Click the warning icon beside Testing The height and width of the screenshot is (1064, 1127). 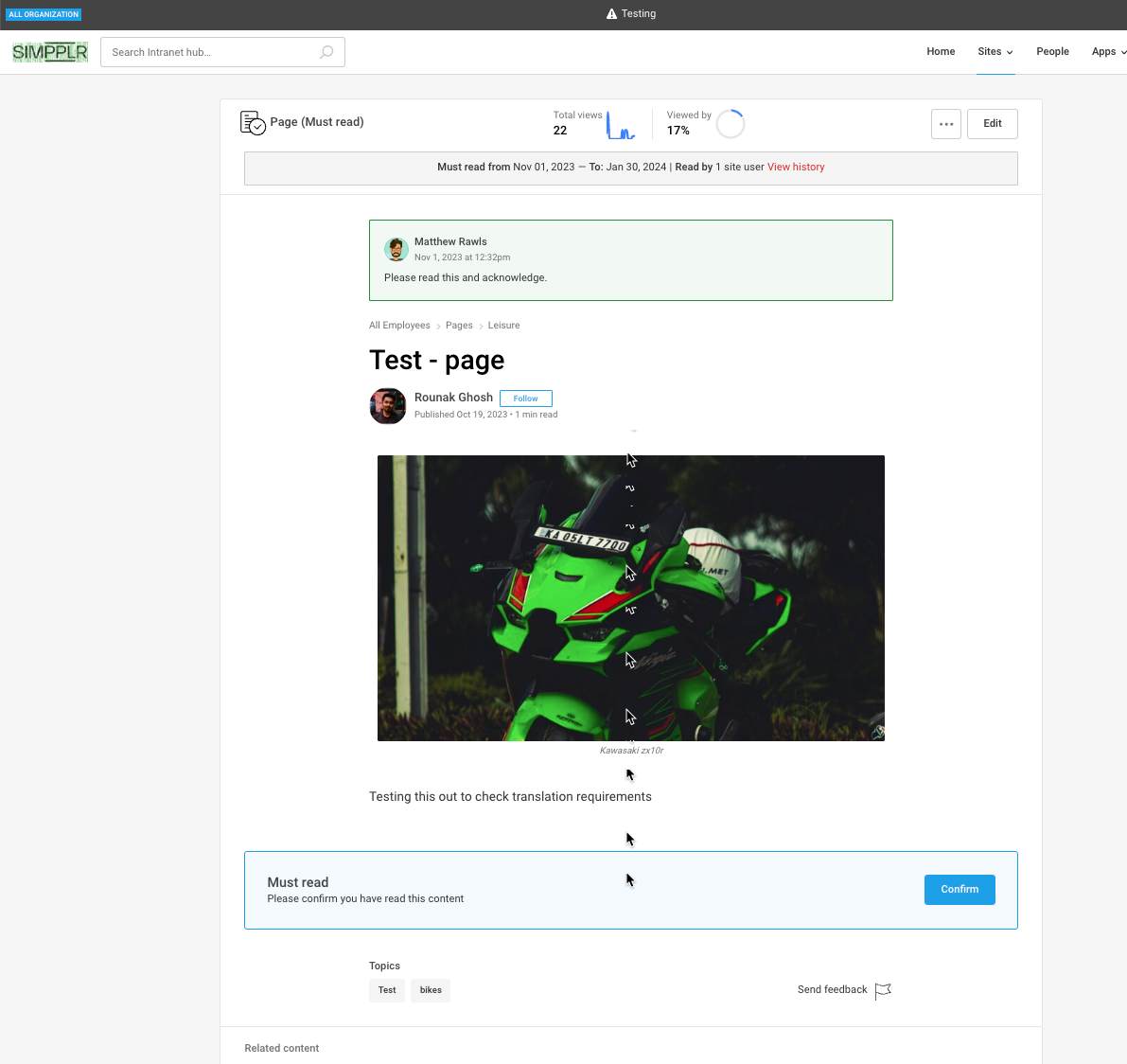(611, 13)
